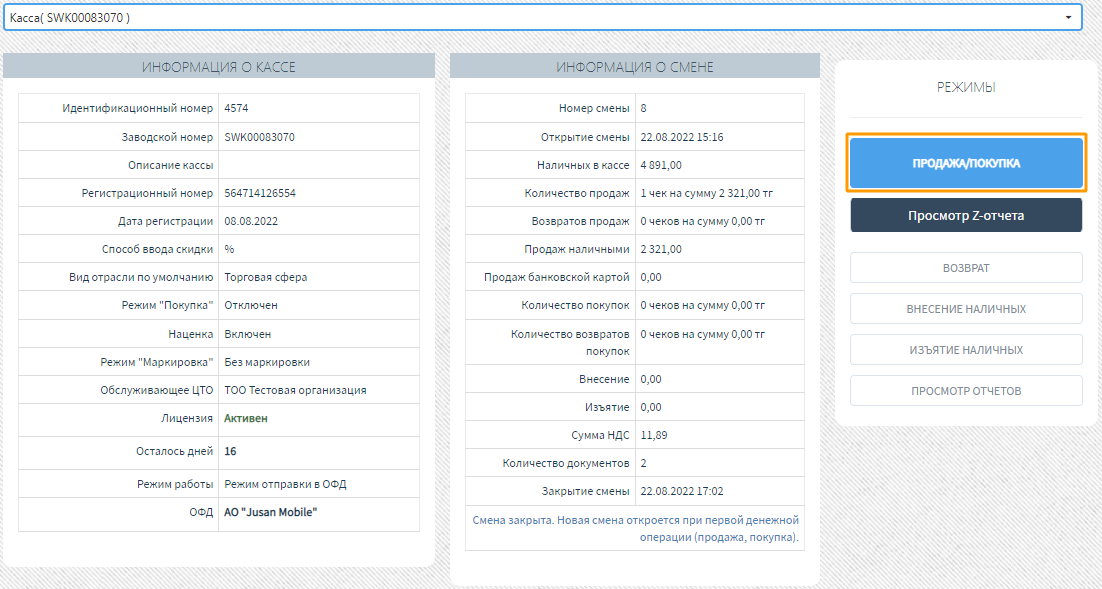
Task: Click the ИНФОРМАЦИЯ О СМЕНЕ panel header
Action: 635,67
